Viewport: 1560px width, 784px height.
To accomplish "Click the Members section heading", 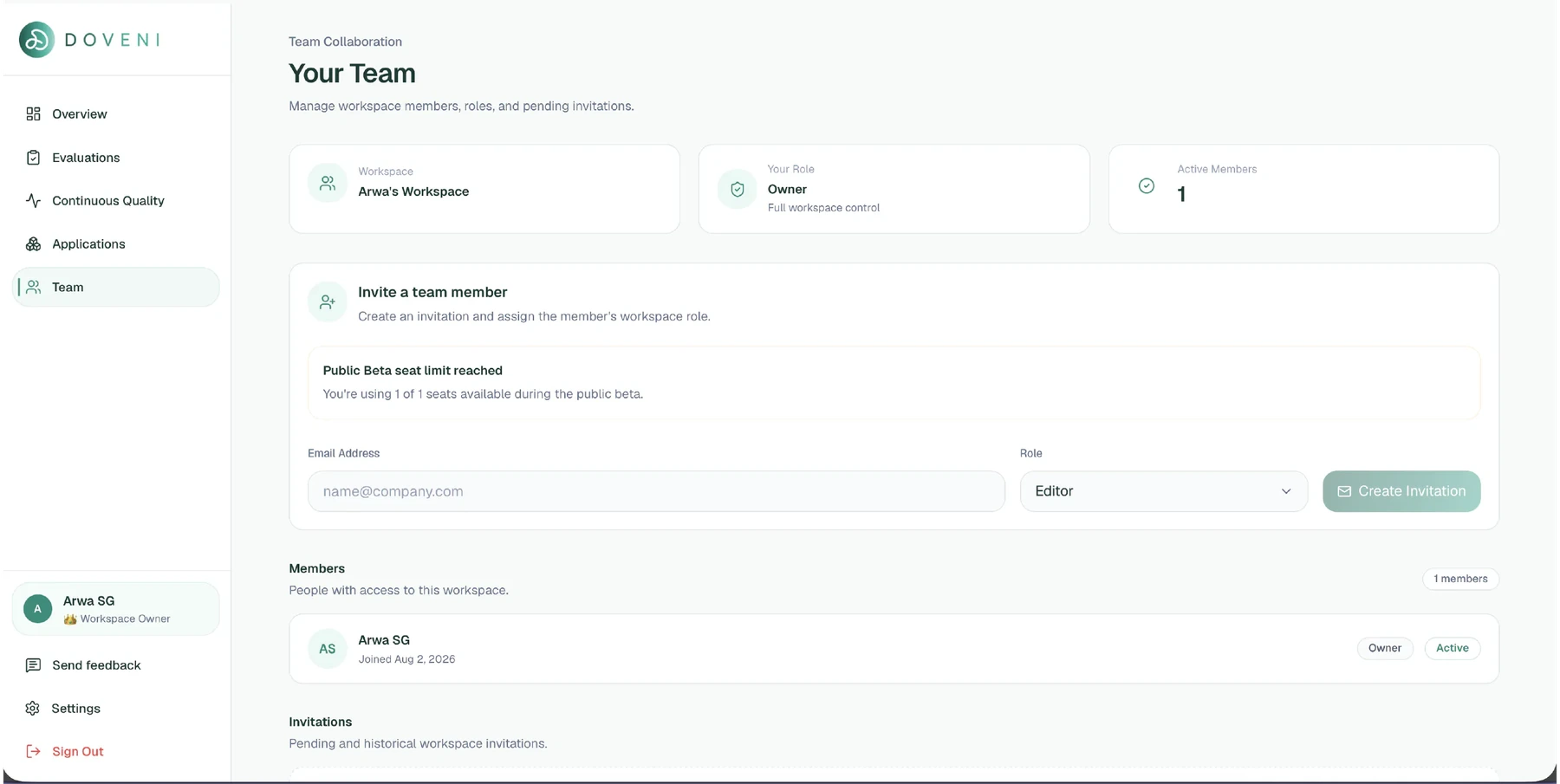I will tap(316, 568).
